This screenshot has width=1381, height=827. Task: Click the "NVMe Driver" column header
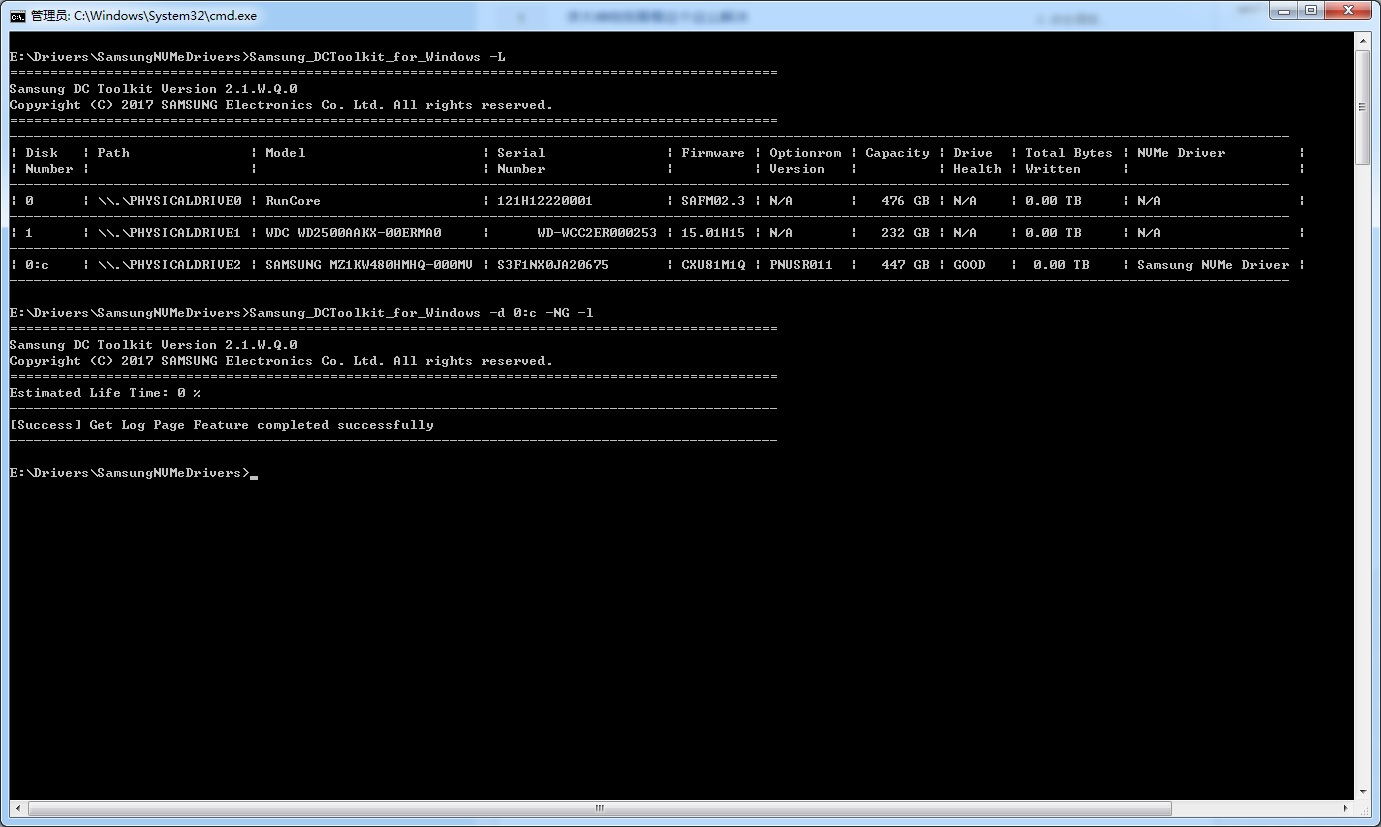(x=1181, y=153)
